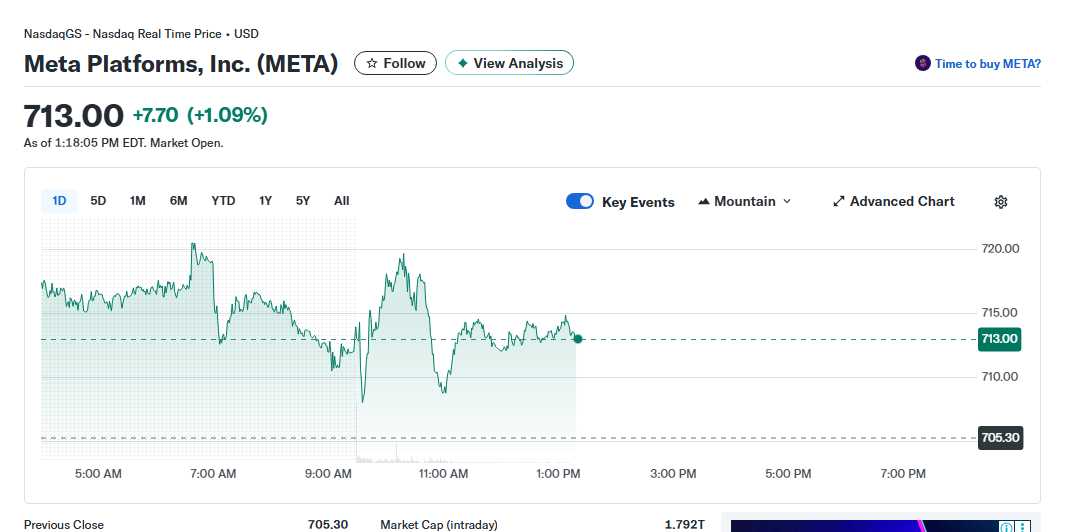The width and height of the screenshot is (1065, 532).
Task: Click the star Follow button
Action: 395,63
